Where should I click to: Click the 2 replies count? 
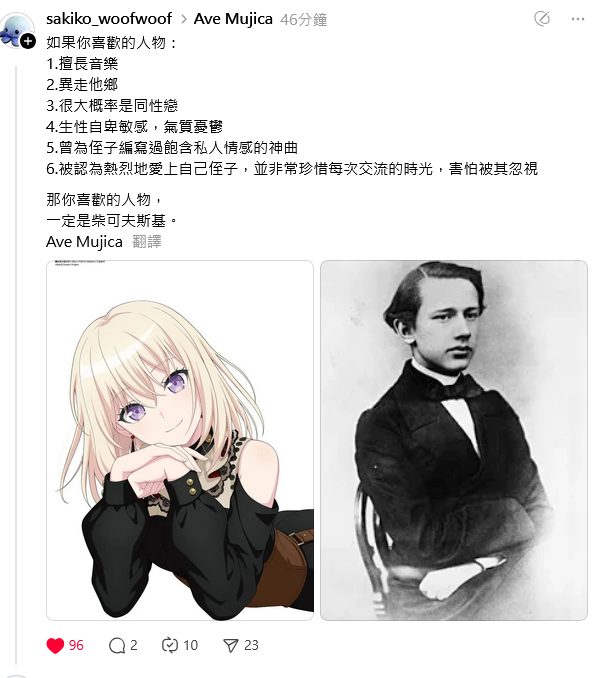click(134, 646)
